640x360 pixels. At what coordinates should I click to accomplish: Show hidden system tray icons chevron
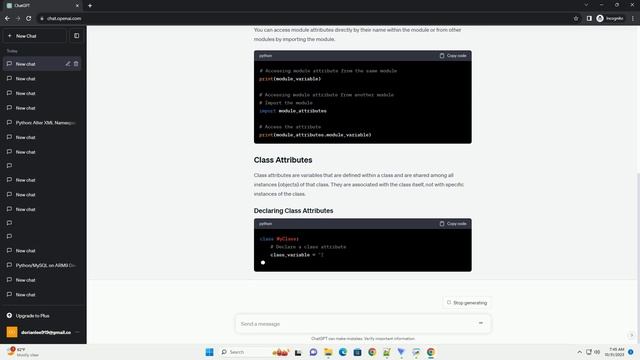579,352
